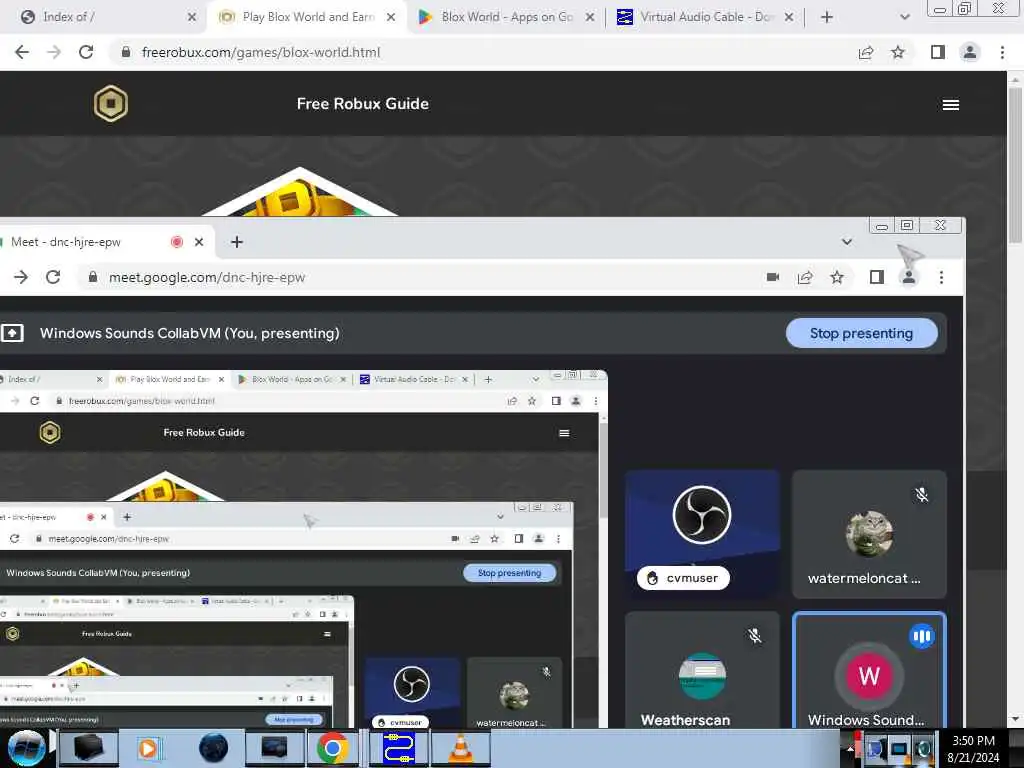Viewport: 1024px width, 768px height.
Task: Click muted mic icon on watermeloncat tile
Action: click(921, 495)
